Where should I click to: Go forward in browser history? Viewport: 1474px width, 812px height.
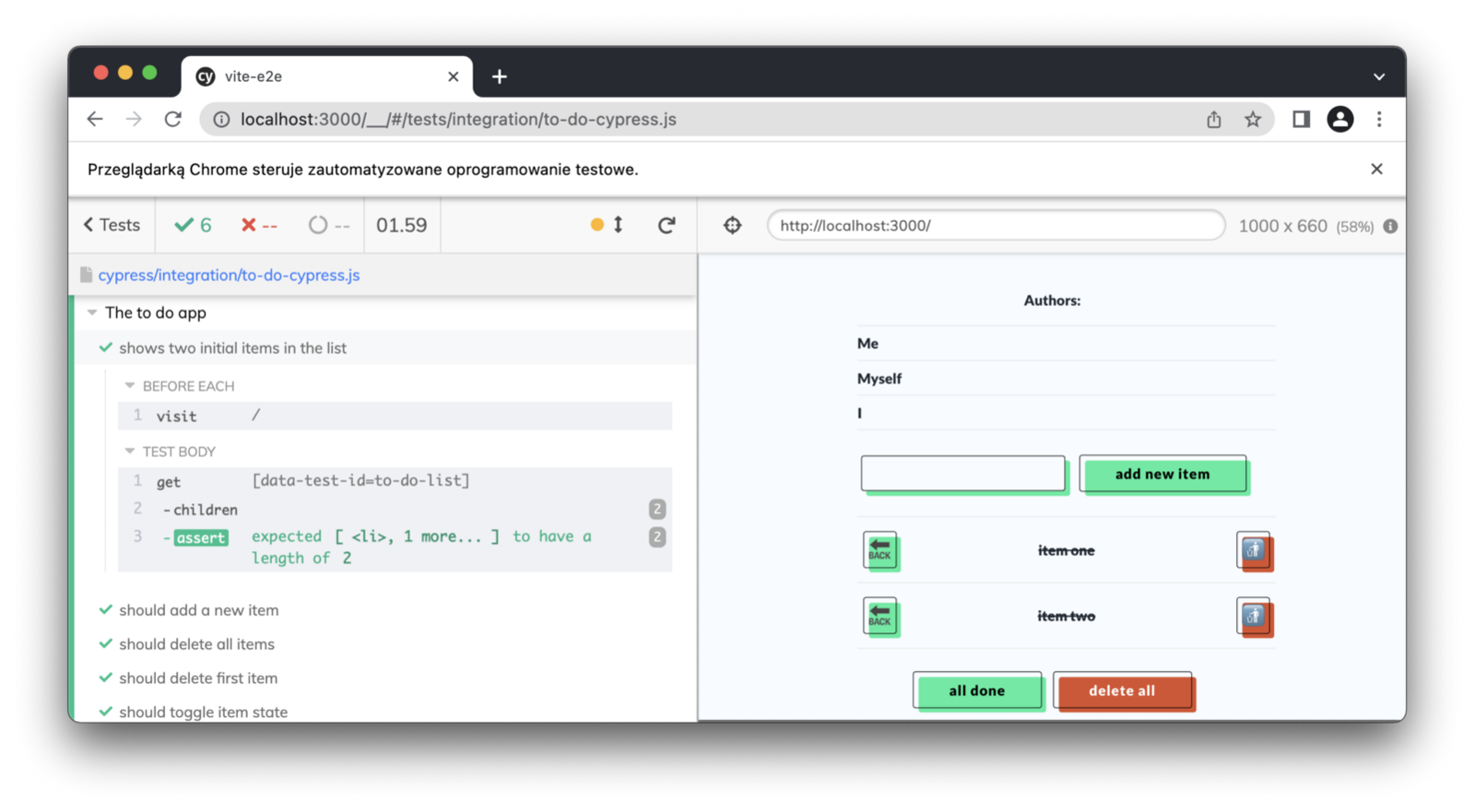click(134, 119)
